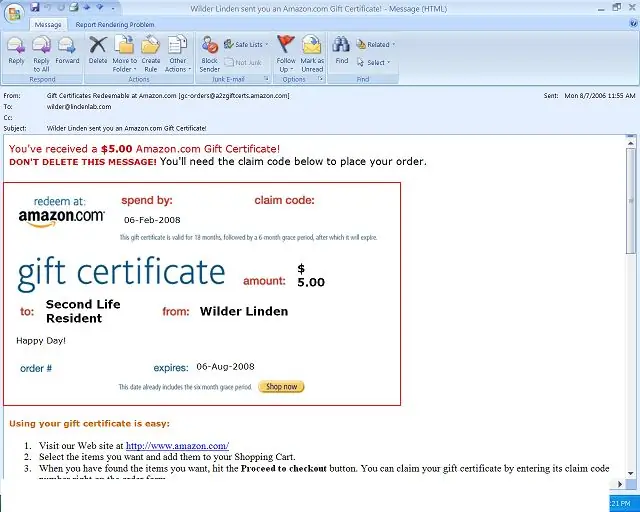Go to previous item blue arrow
Viewport: 640px width, 512px height.
tap(87, 7)
